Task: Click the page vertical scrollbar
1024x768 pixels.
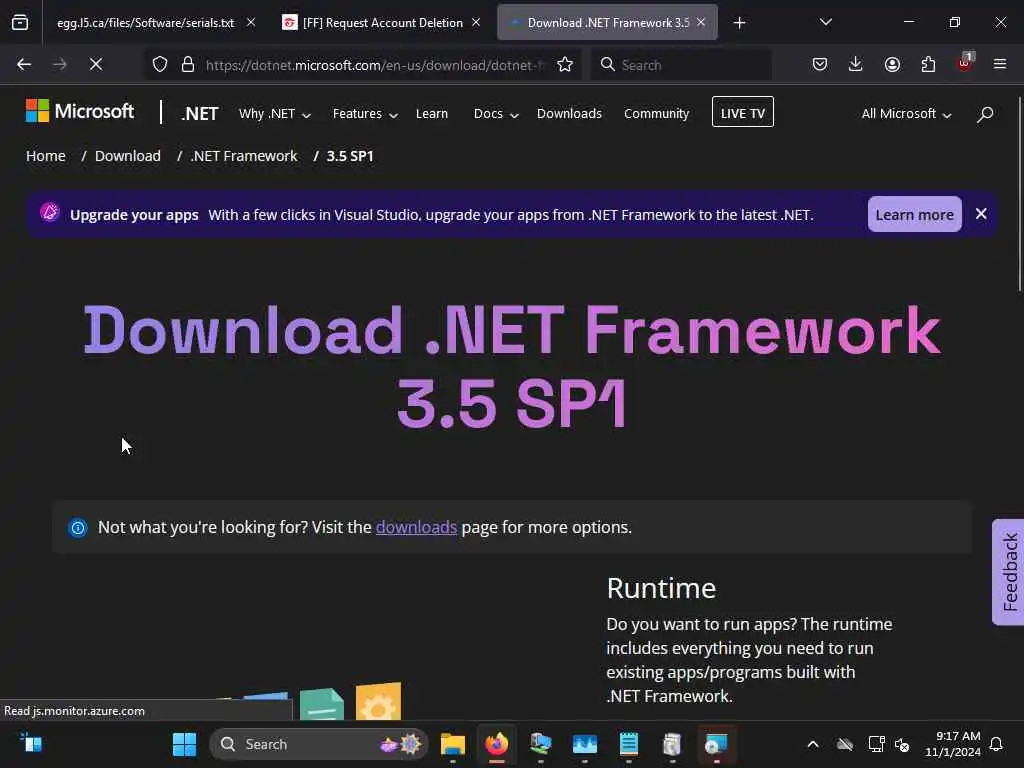Action: 1019,195
